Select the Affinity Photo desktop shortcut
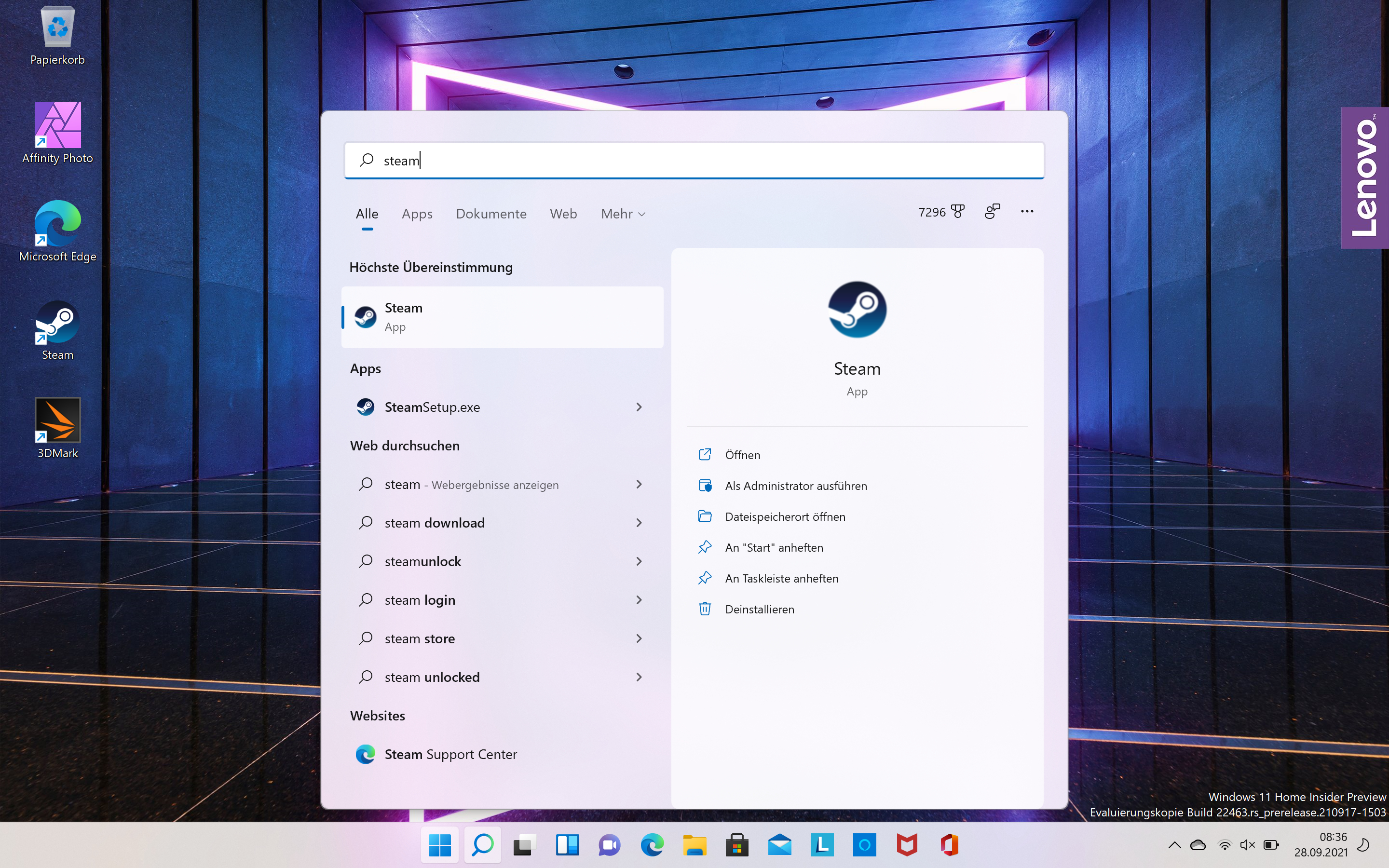Screen dimensions: 1389x868 coord(57,133)
